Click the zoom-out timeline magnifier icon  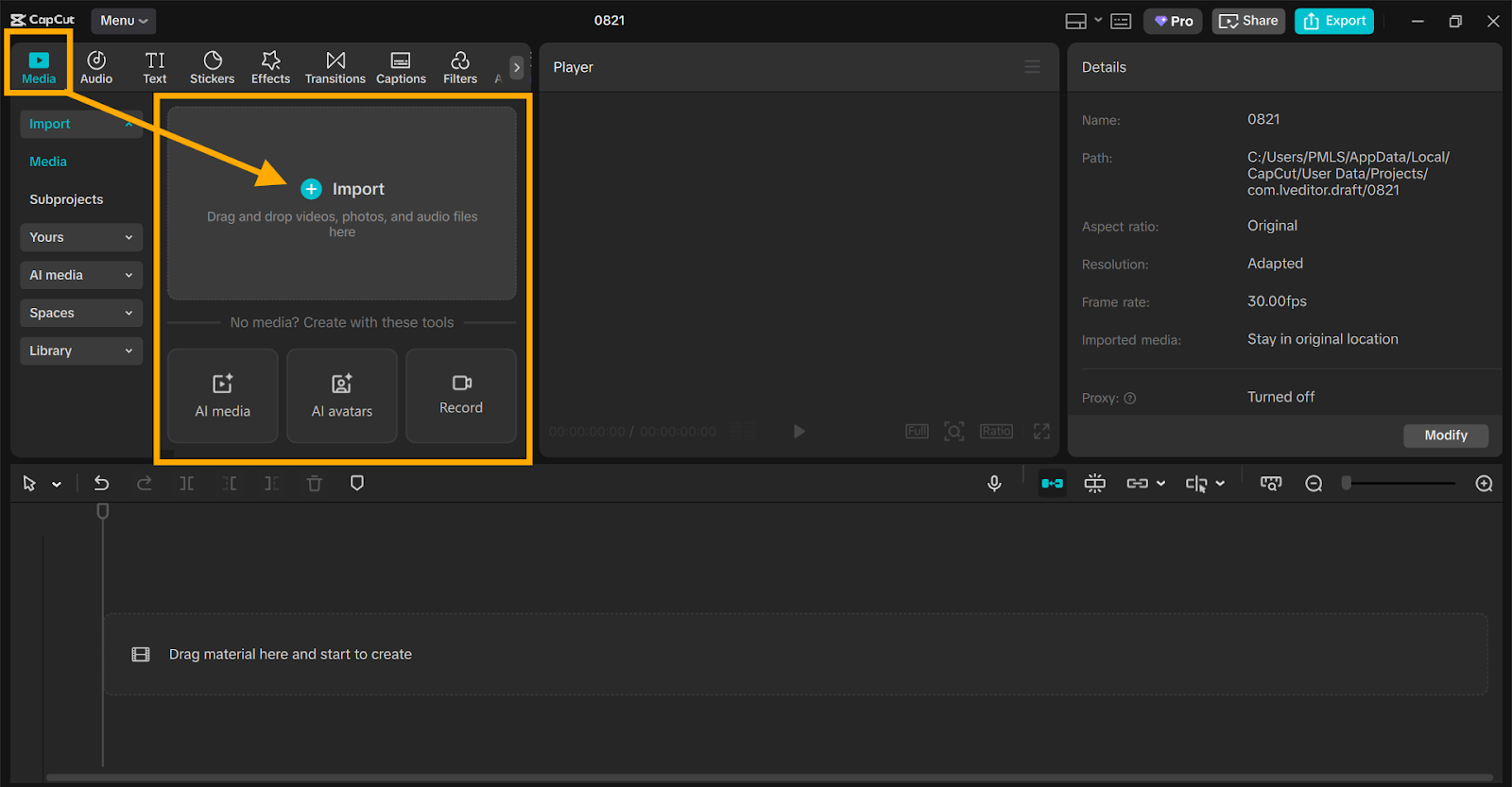point(1314,484)
